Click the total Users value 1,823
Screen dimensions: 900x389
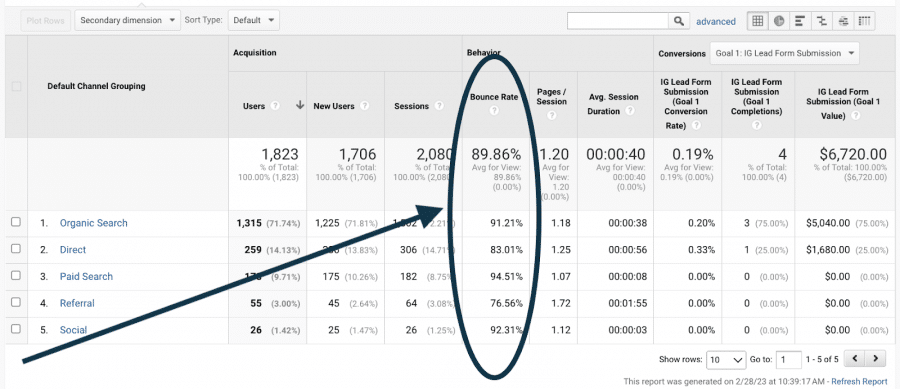[280, 154]
